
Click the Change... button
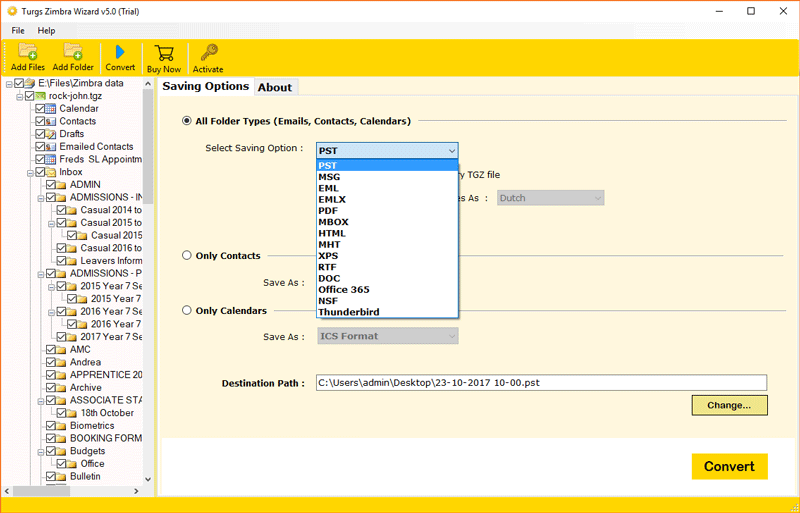click(729, 405)
